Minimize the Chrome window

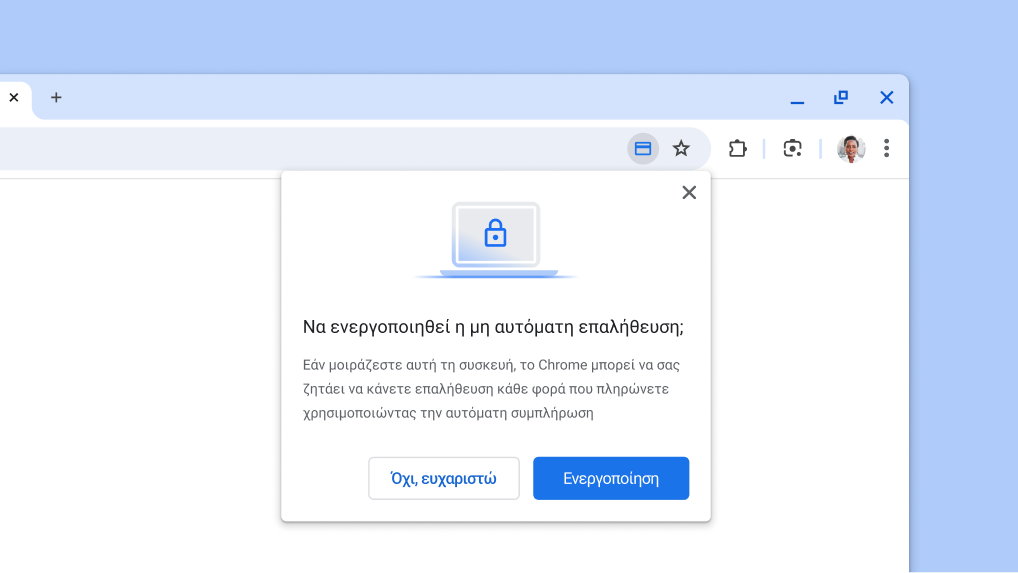[x=797, y=99]
